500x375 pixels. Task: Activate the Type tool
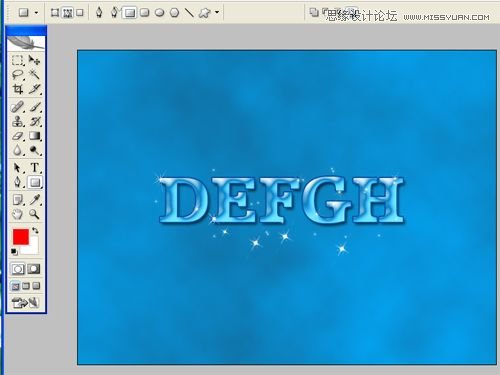click(x=34, y=168)
